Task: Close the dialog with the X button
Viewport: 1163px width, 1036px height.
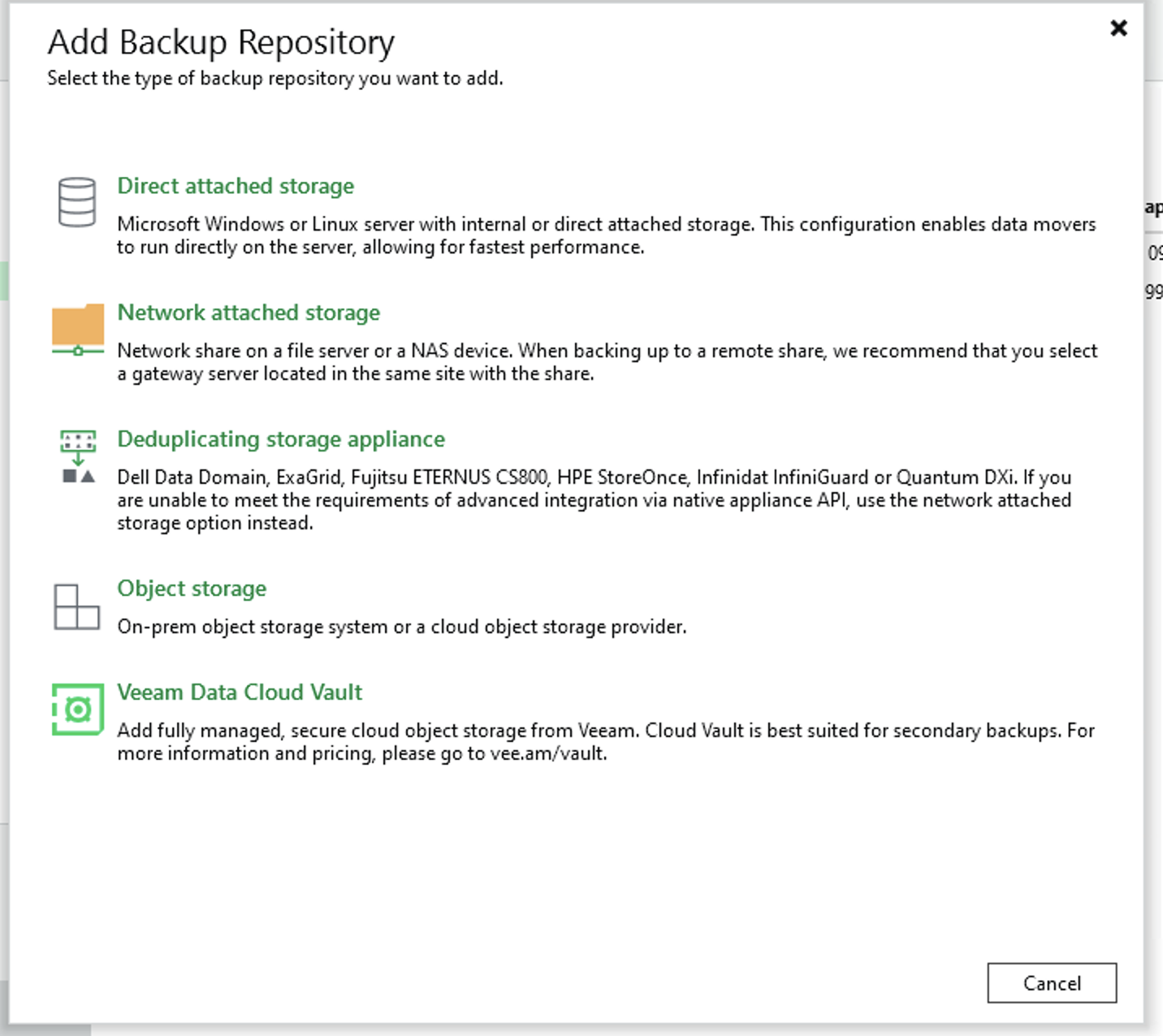Action: coord(1118,28)
